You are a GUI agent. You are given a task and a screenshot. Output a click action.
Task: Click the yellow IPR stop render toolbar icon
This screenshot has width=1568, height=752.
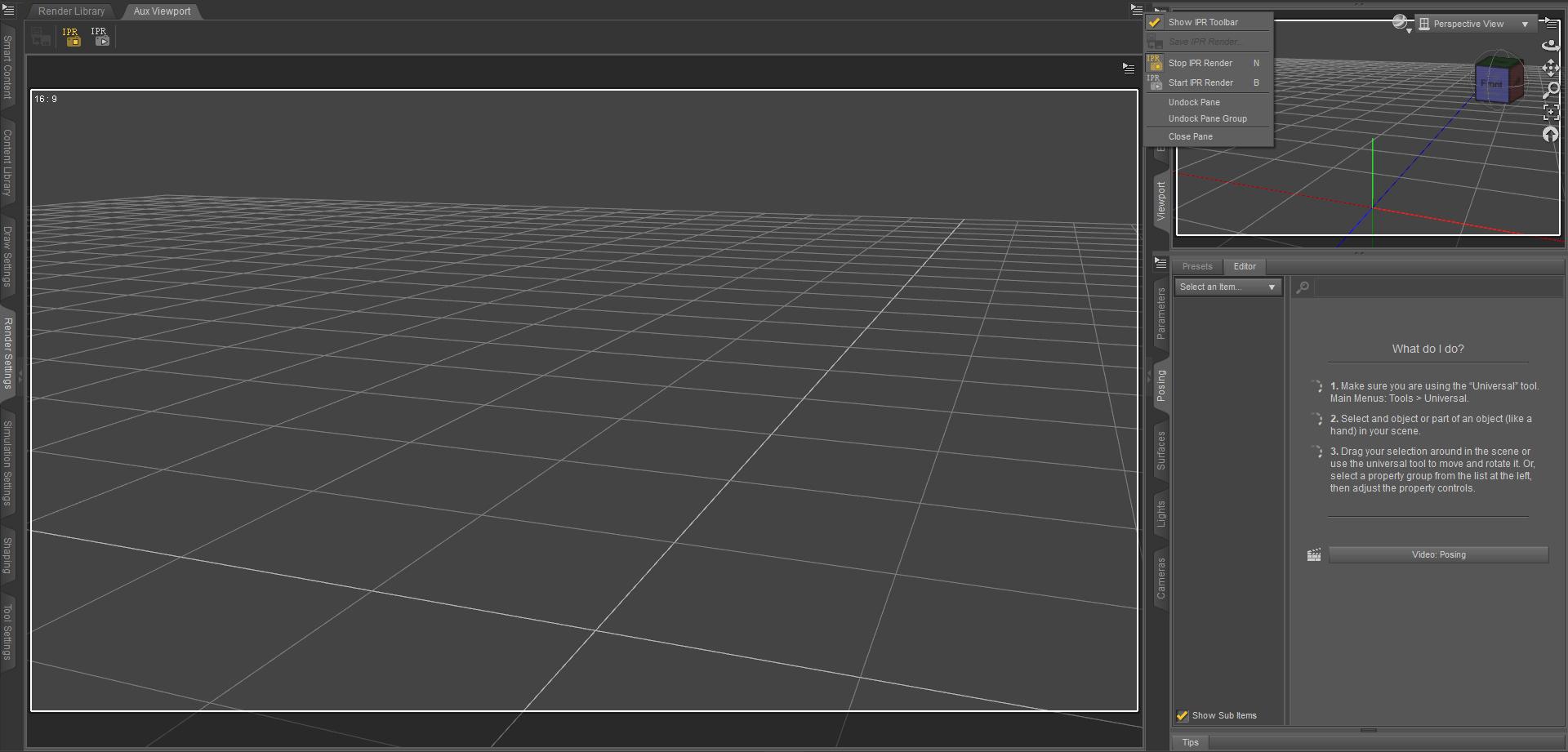coord(71,37)
